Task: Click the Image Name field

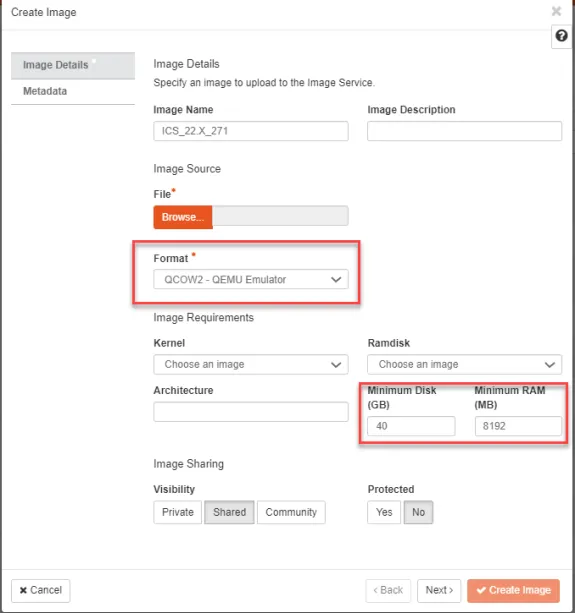Action: click(251, 131)
